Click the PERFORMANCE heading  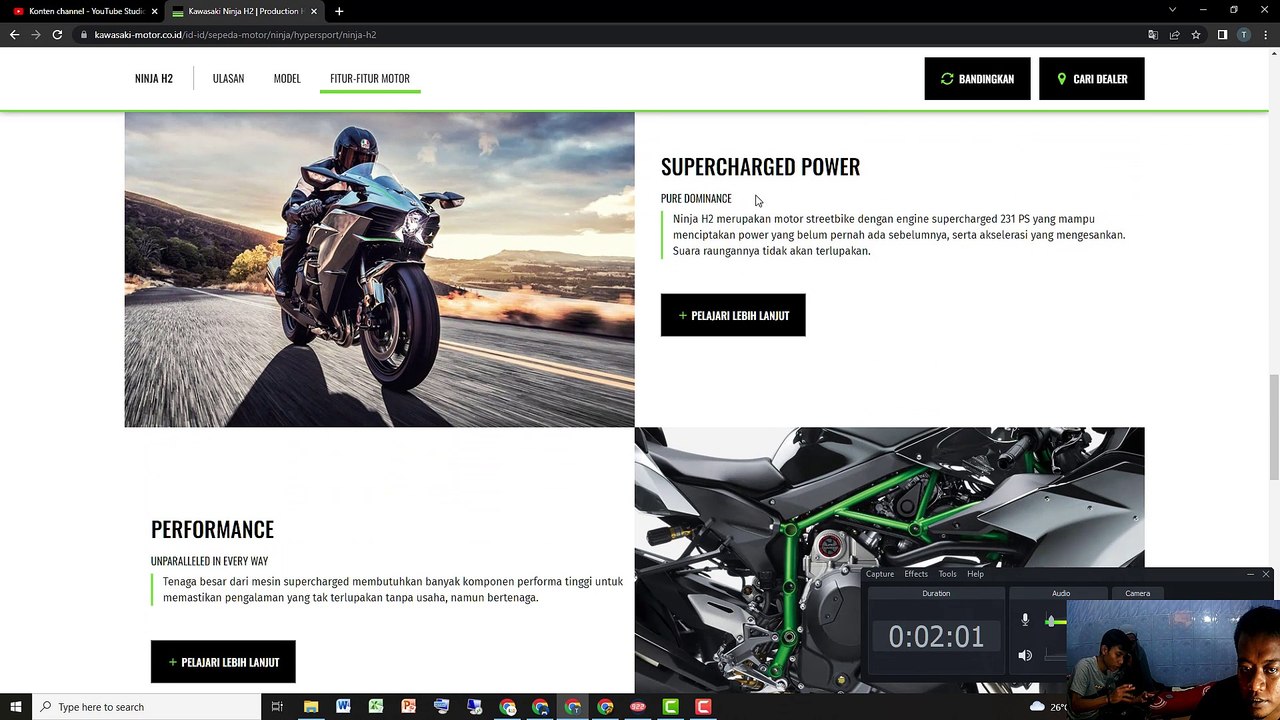click(x=212, y=529)
